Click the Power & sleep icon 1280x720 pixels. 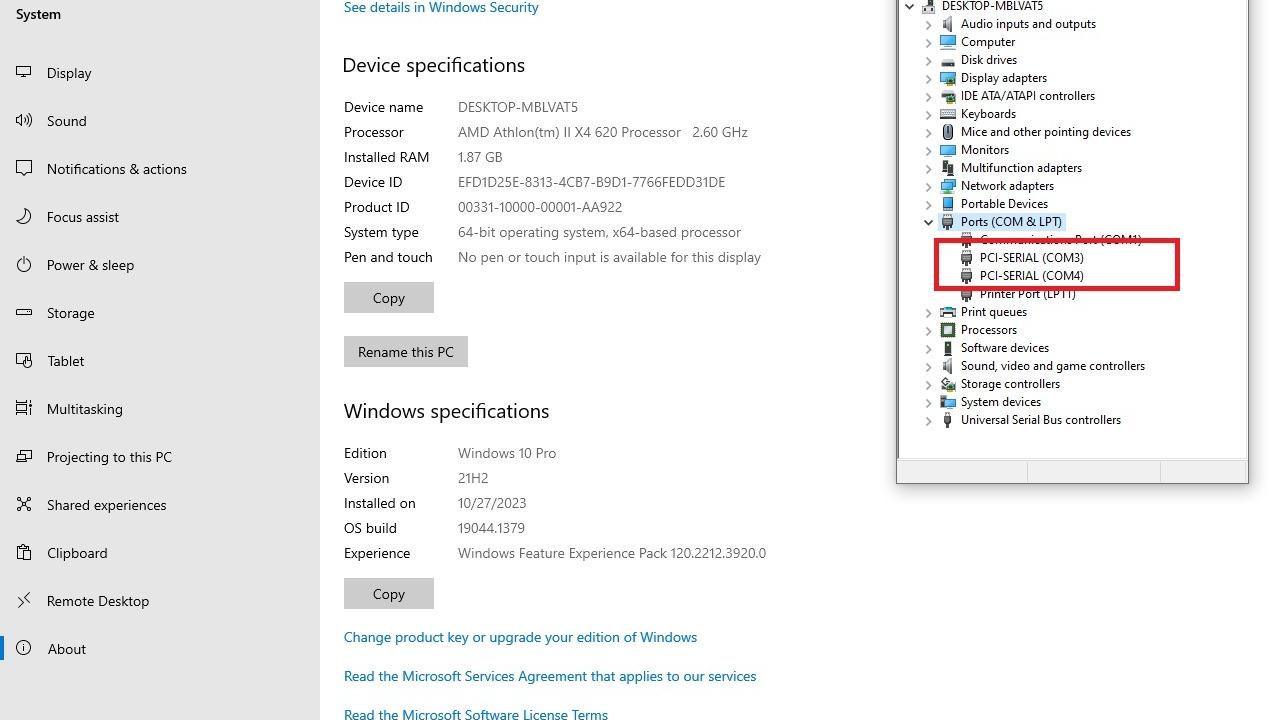[x=24, y=265]
